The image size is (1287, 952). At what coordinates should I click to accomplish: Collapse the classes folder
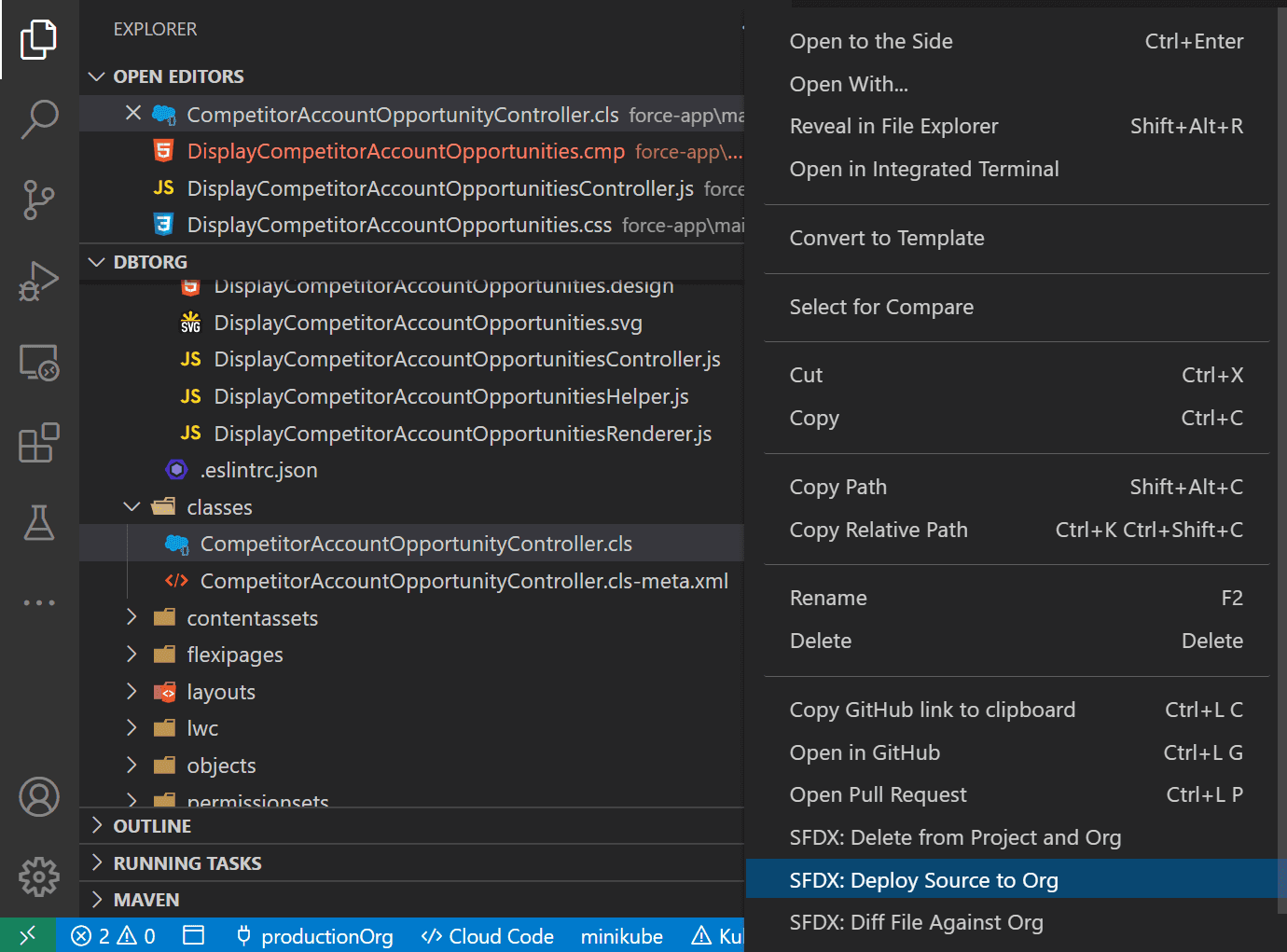(131, 507)
